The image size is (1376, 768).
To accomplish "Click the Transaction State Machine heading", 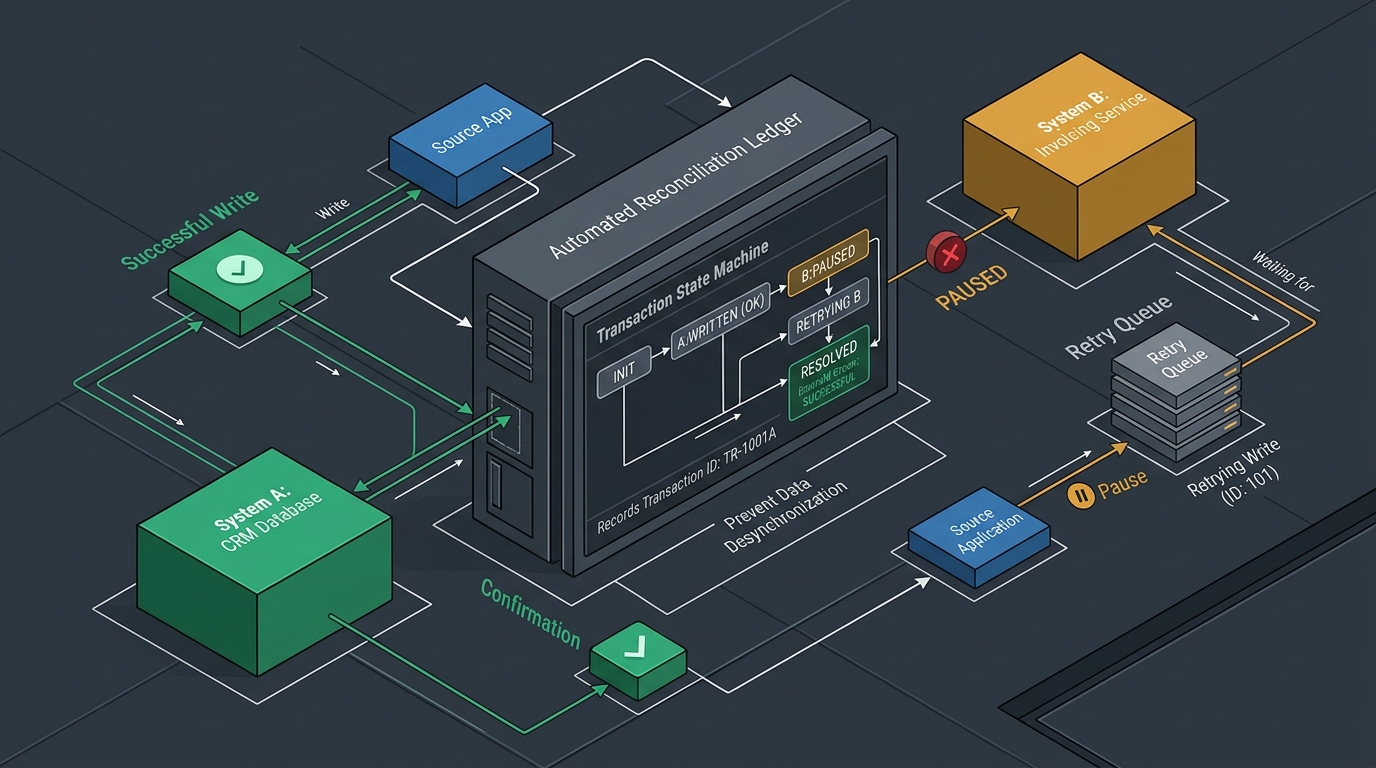I will coord(682,292).
